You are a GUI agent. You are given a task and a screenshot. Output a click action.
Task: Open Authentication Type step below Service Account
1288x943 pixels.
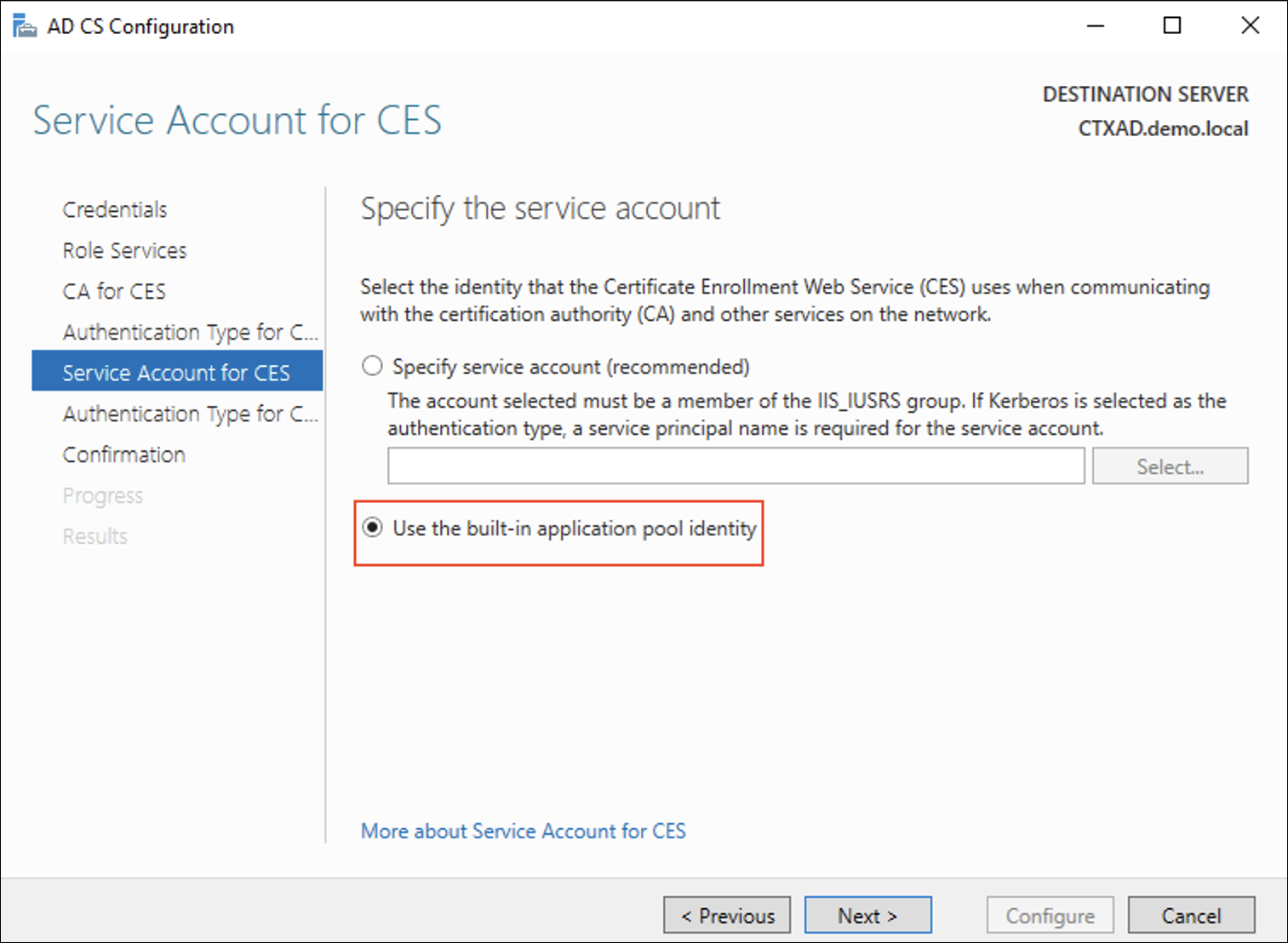[x=190, y=414]
